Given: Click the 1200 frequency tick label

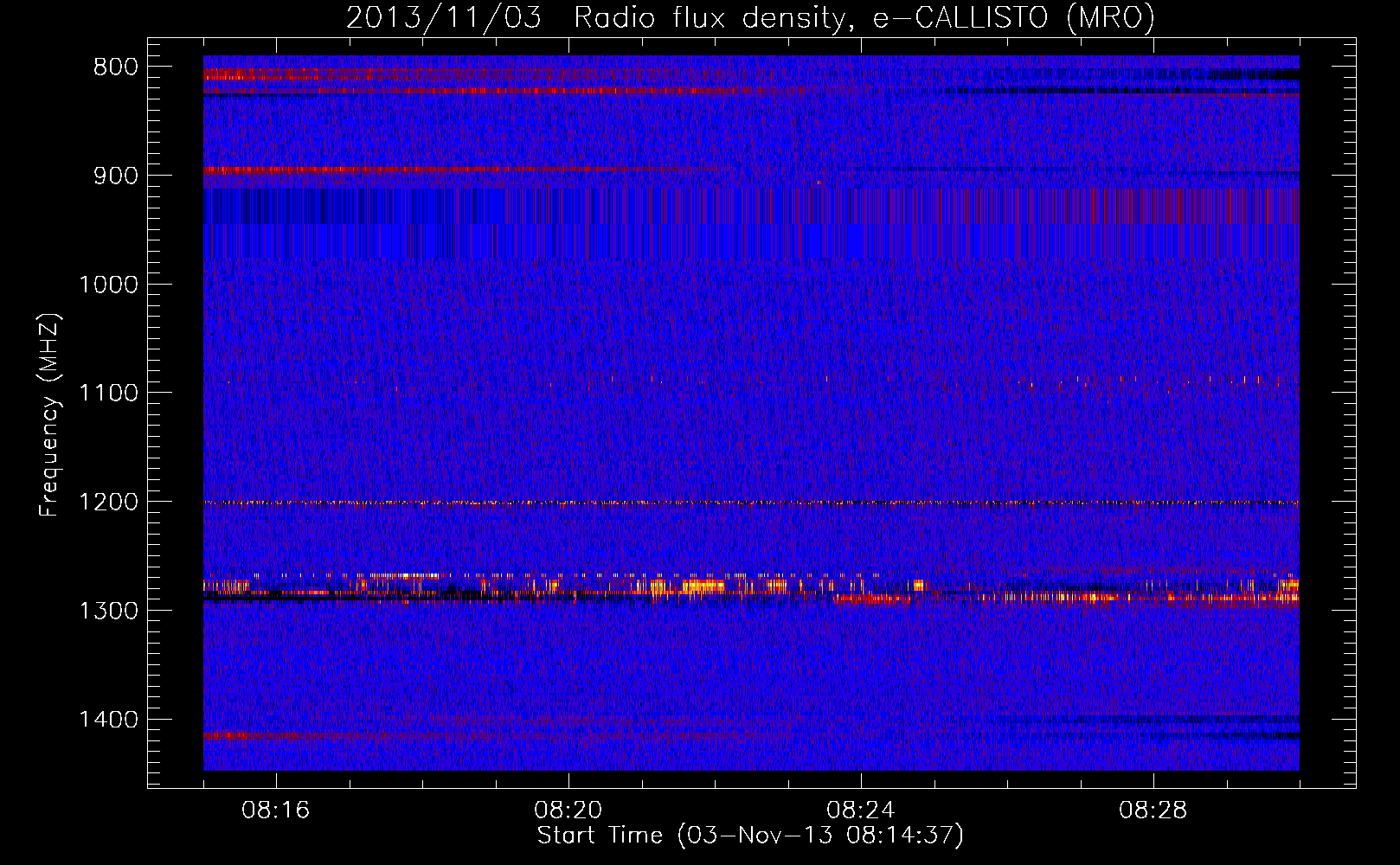Looking at the screenshot, I should [108, 502].
